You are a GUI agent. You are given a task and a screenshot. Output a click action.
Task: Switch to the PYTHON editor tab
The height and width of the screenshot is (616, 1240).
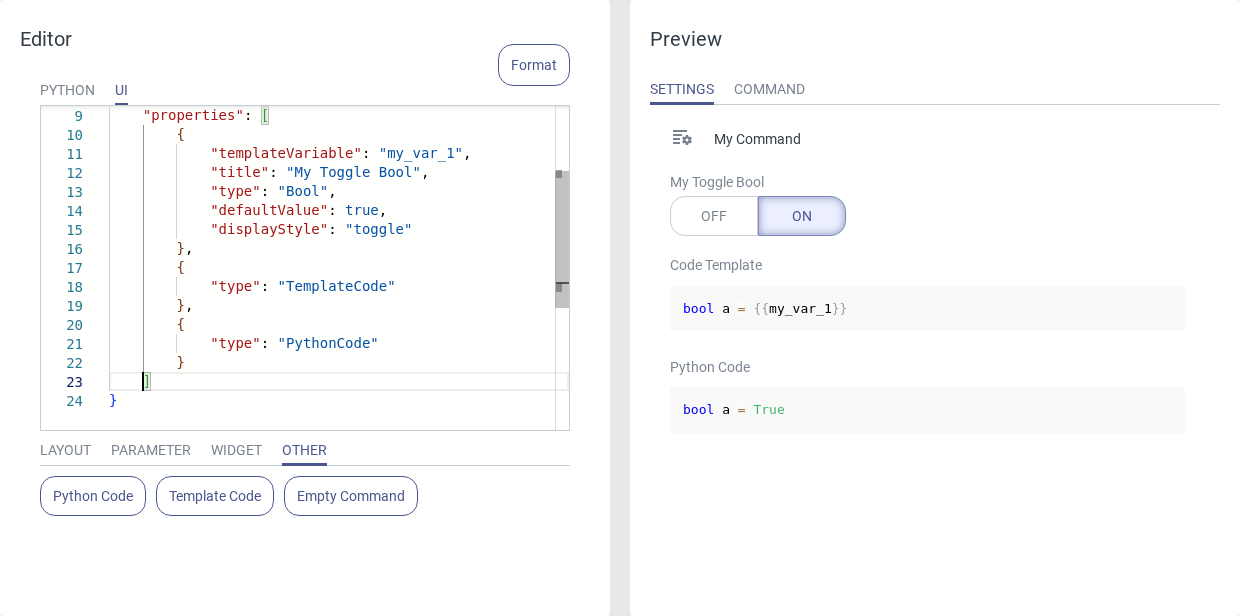click(67, 90)
